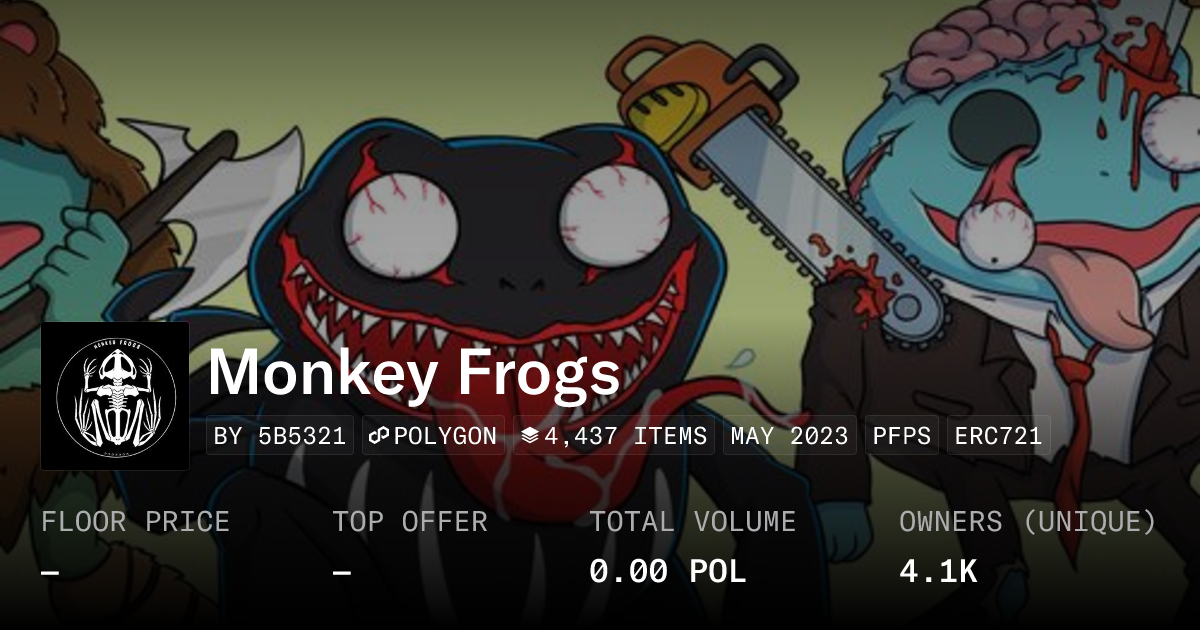Image resolution: width=1200 pixels, height=630 pixels.
Task: Click the MAY 2023 date badge
Action: coord(790,436)
